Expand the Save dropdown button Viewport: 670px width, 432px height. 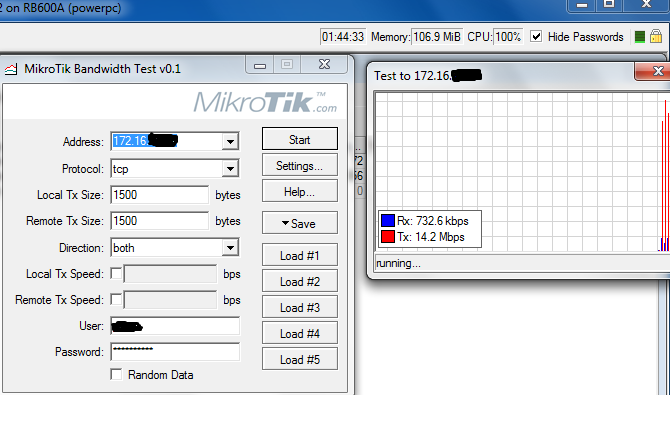[300, 223]
